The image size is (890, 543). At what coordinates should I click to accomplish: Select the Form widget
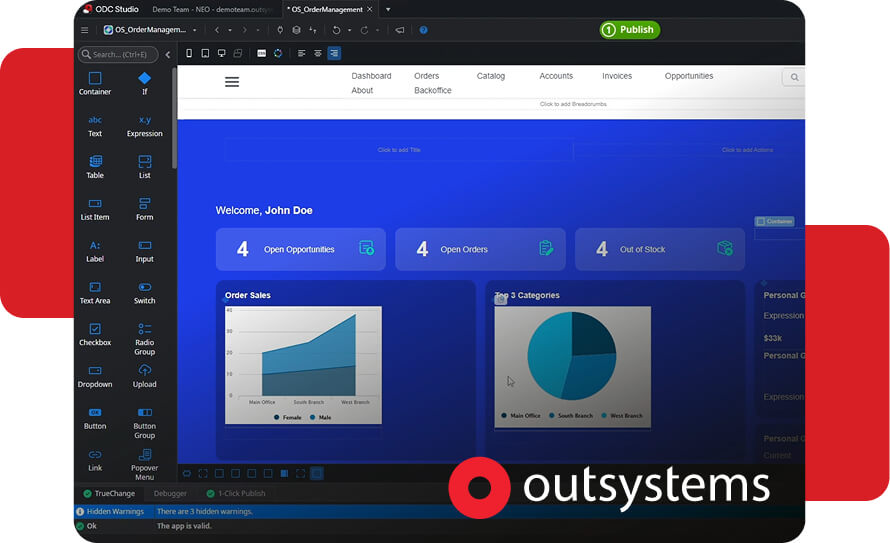[144, 209]
